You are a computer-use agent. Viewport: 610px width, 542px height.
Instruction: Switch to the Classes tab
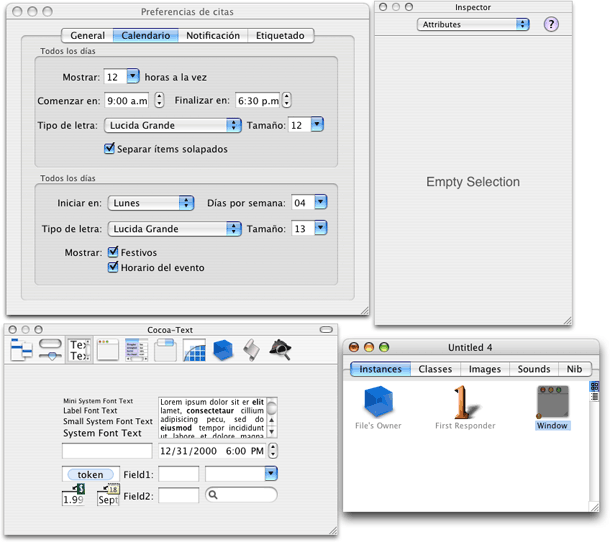click(435, 369)
